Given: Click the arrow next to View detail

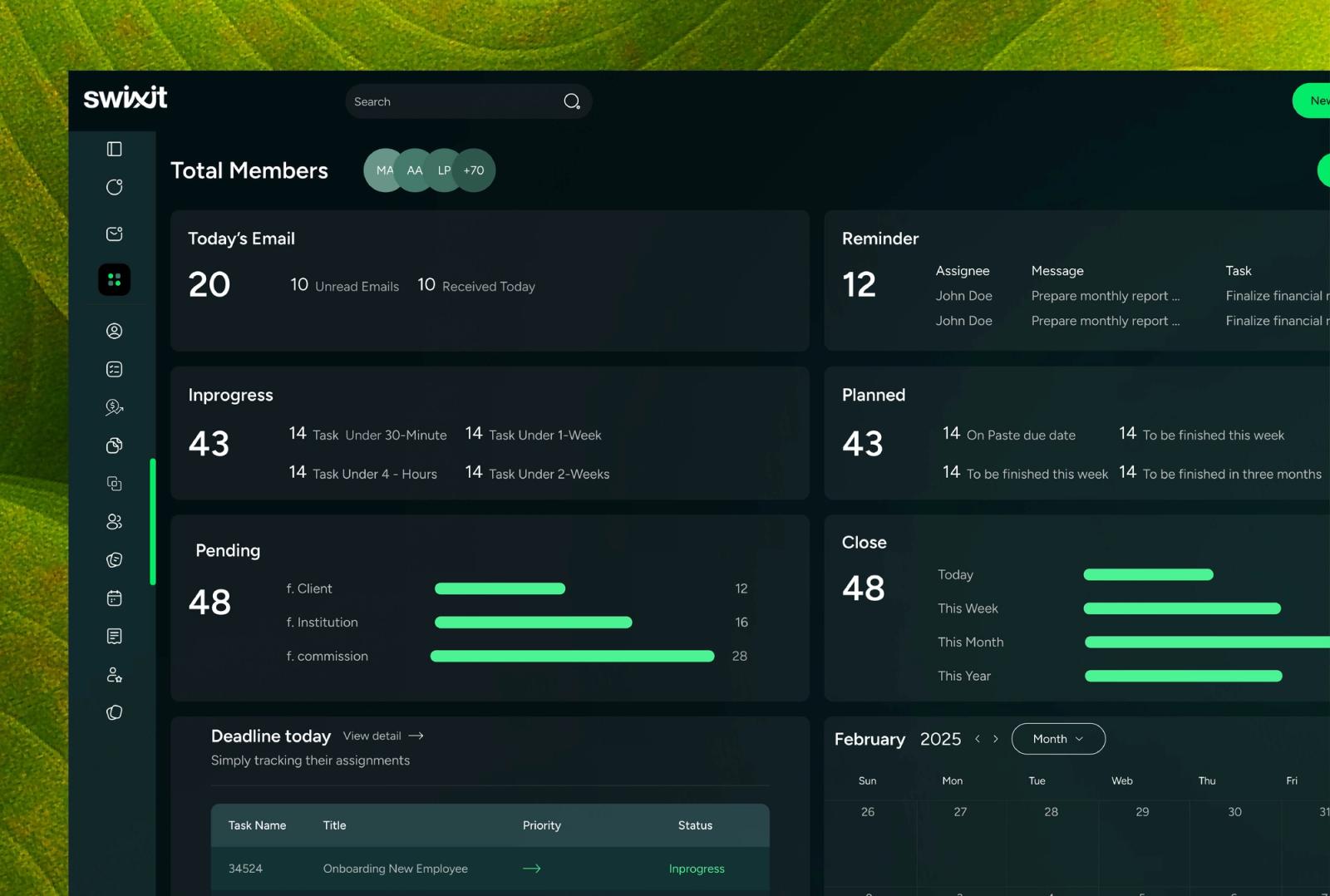Looking at the screenshot, I should coord(416,736).
